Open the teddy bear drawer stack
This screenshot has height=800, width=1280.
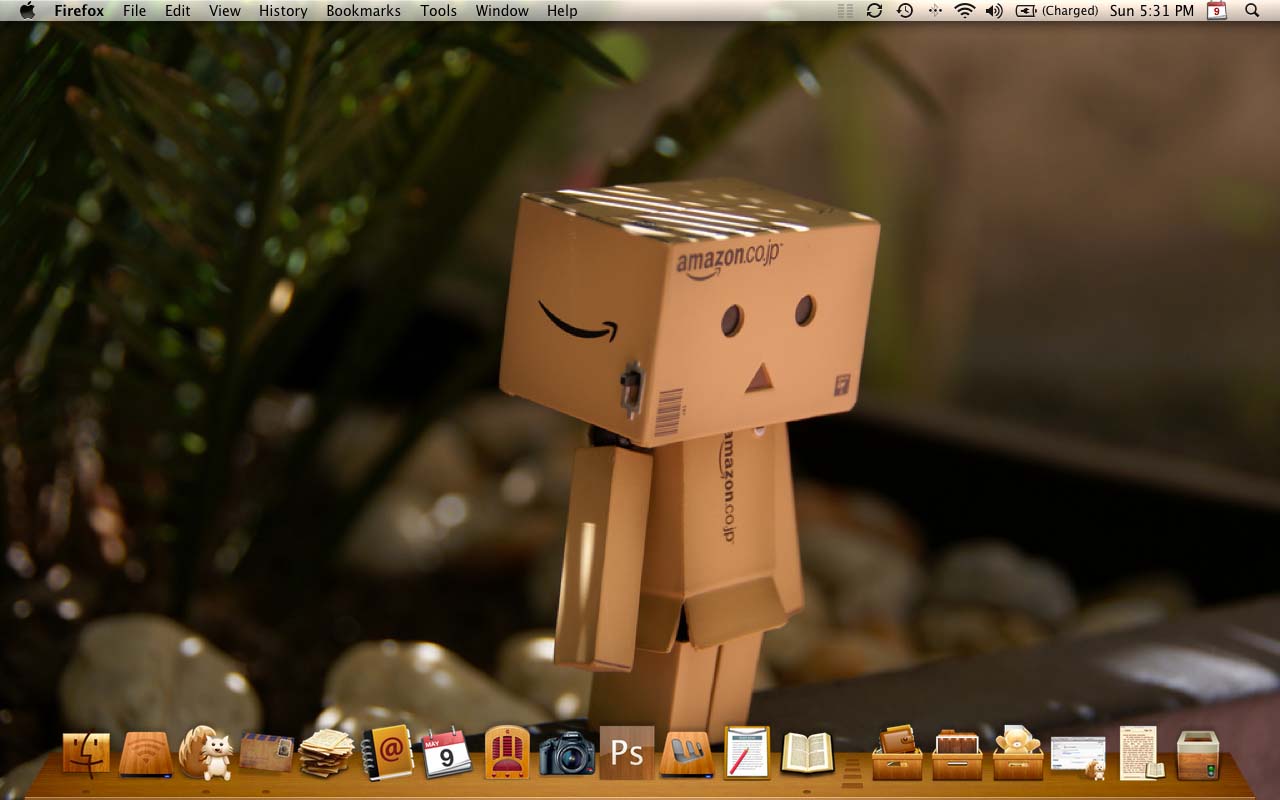(x=1018, y=753)
